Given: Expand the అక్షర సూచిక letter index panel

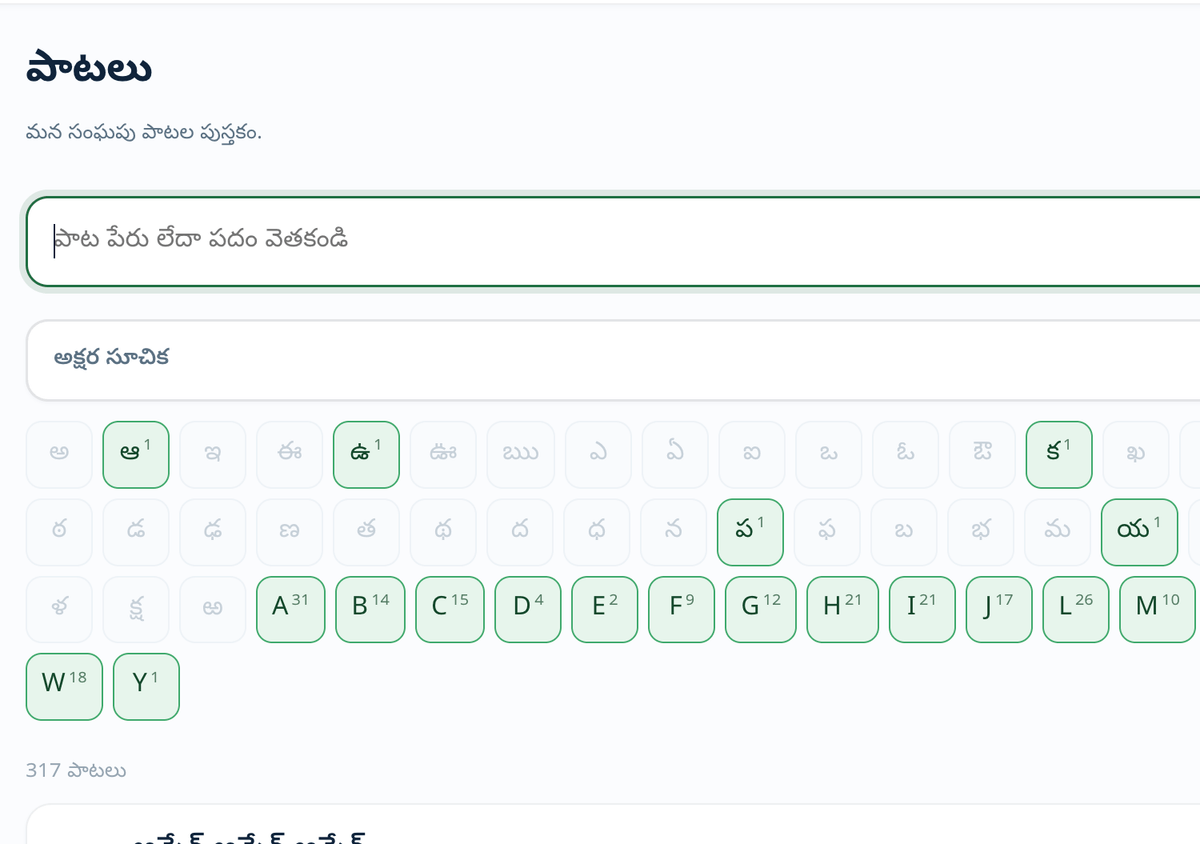Looking at the screenshot, I should pyautogui.click(x=612, y=360).
